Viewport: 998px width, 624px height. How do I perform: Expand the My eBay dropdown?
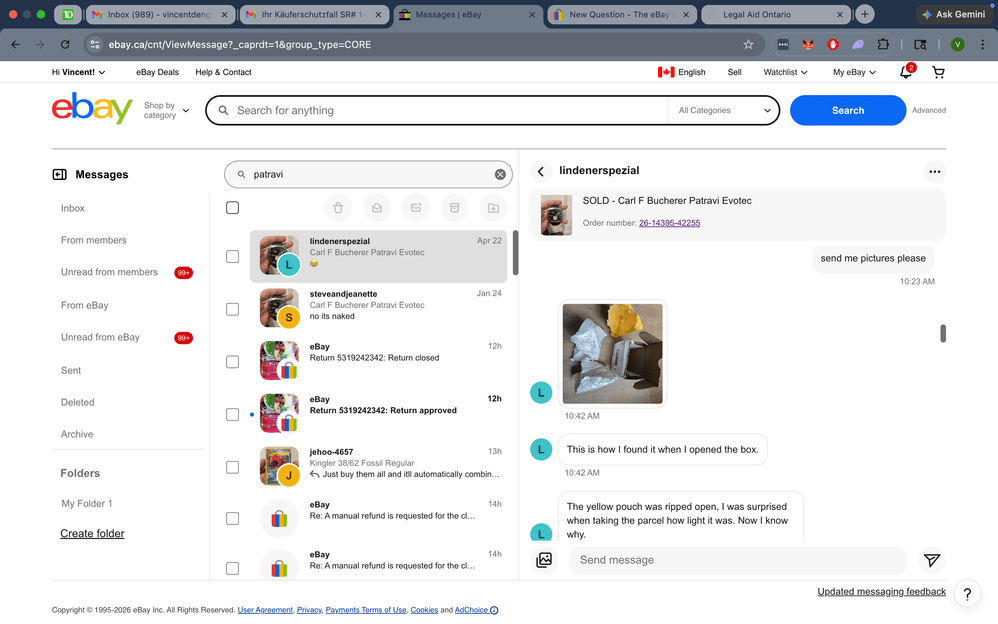(854, 73)
